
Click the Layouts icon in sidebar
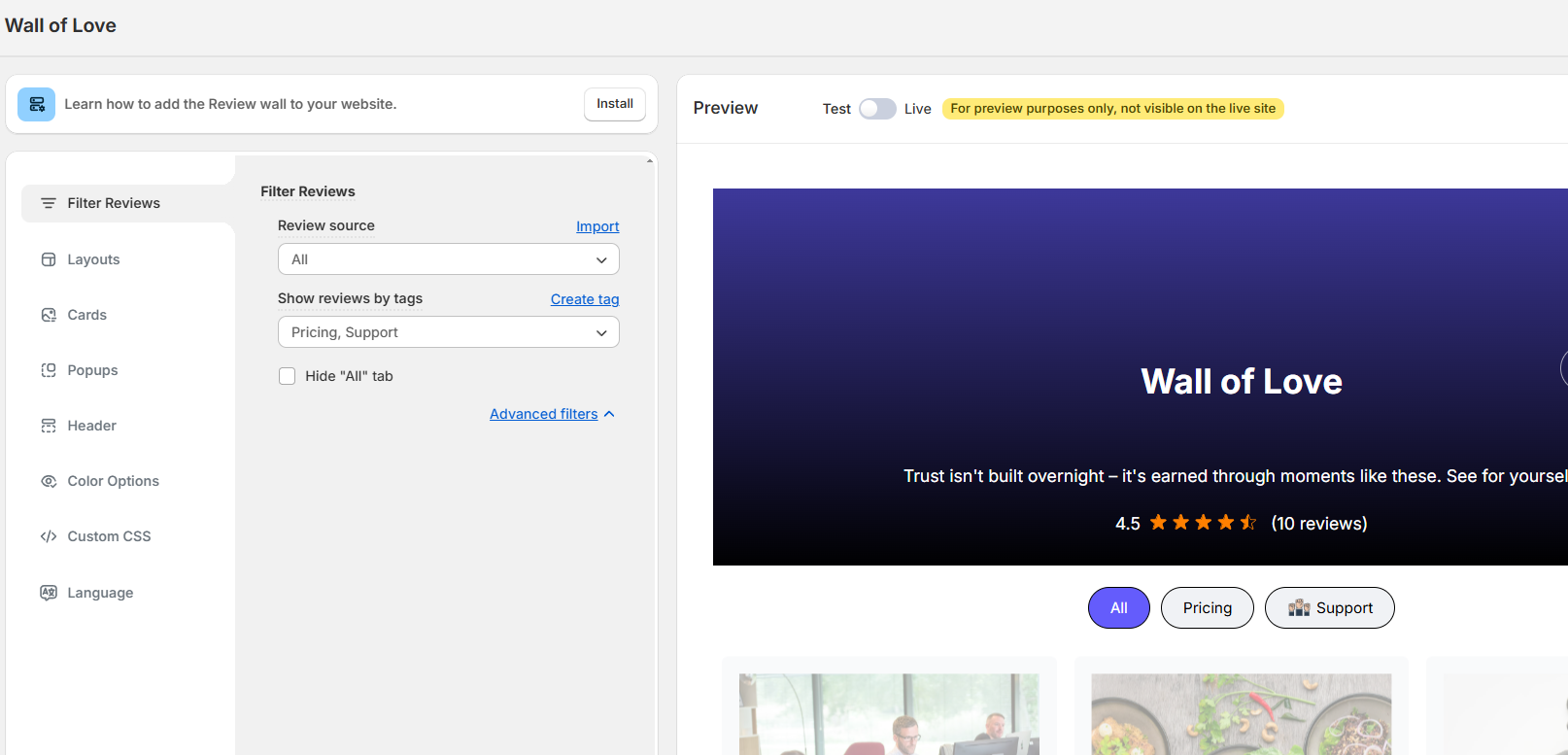click(49, 259)
